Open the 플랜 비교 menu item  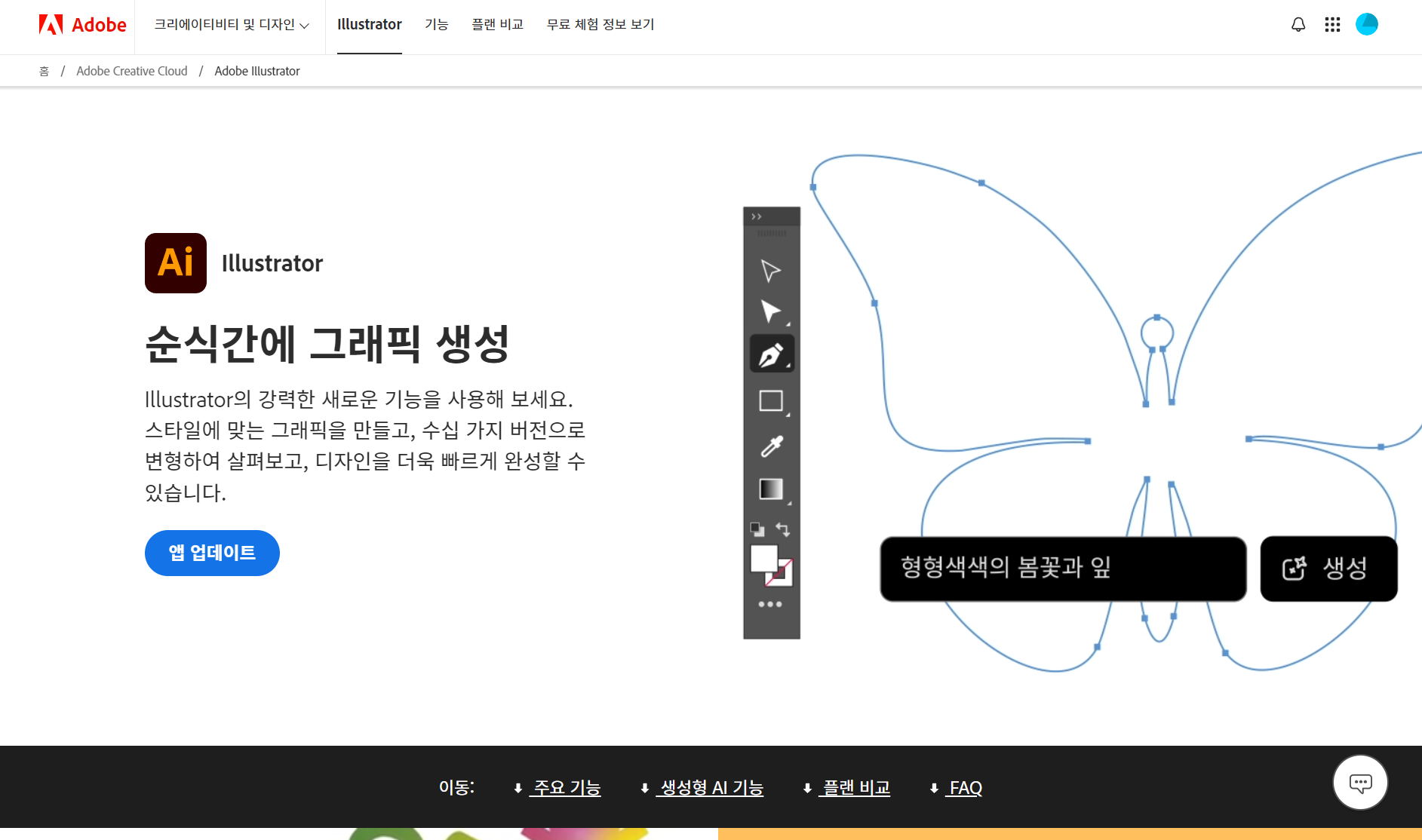click(498, 25)
